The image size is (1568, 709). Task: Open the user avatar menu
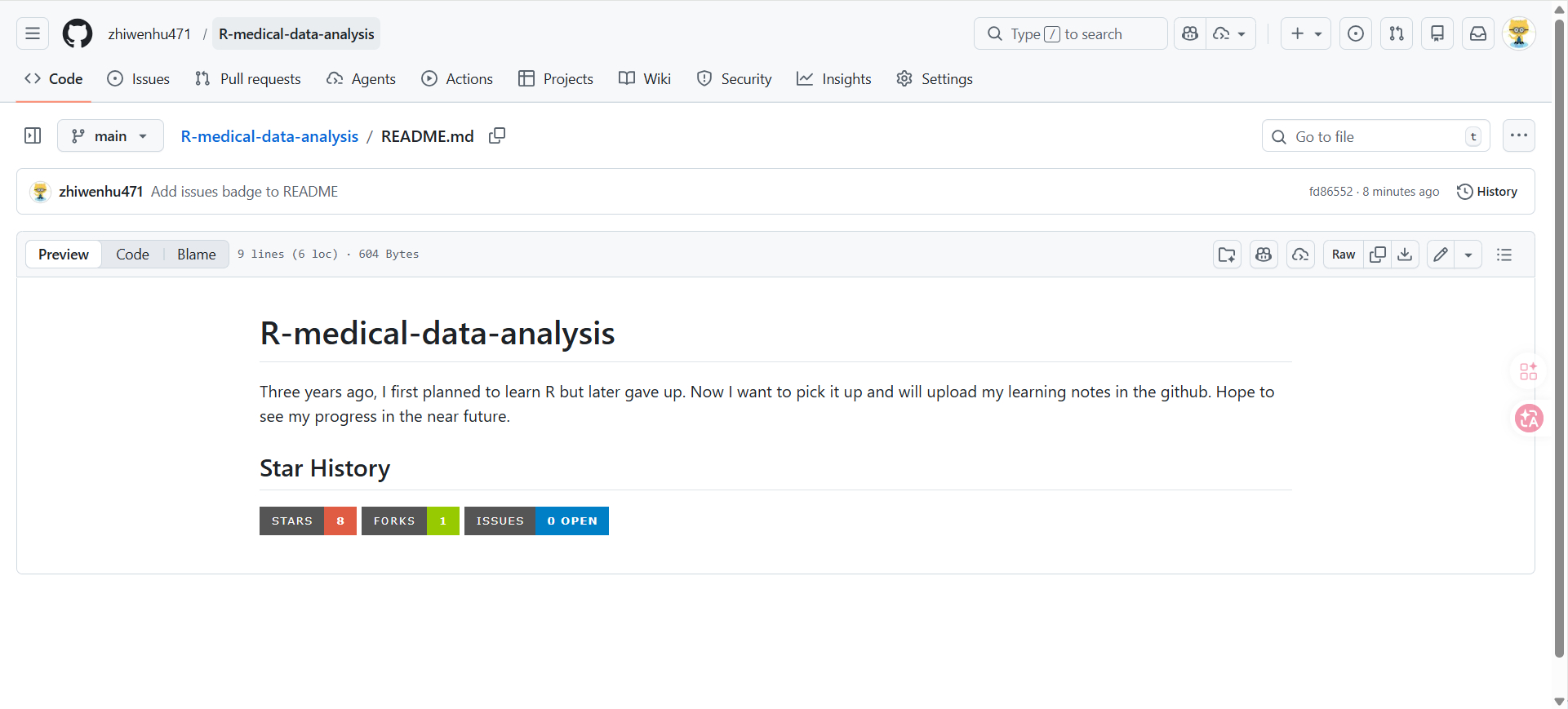pyautogui.click(x=1519, y=33)
